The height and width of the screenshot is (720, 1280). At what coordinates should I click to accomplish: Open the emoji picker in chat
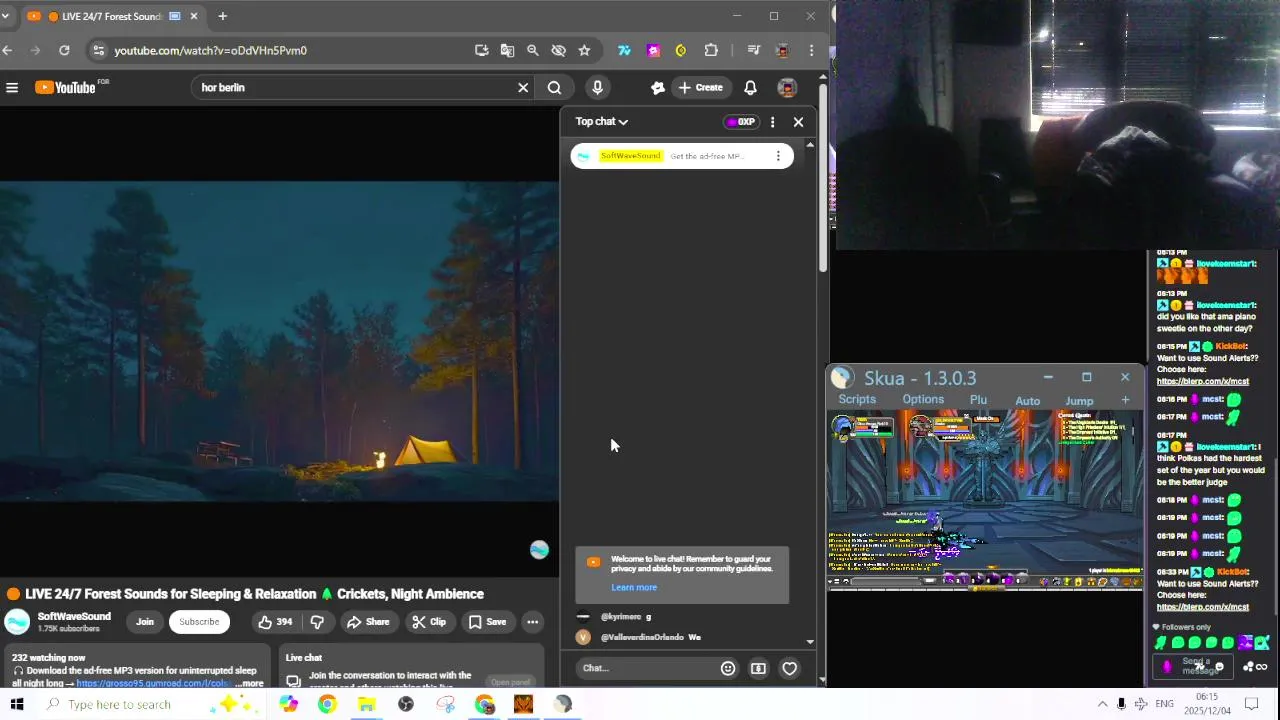tap(728, 668)
